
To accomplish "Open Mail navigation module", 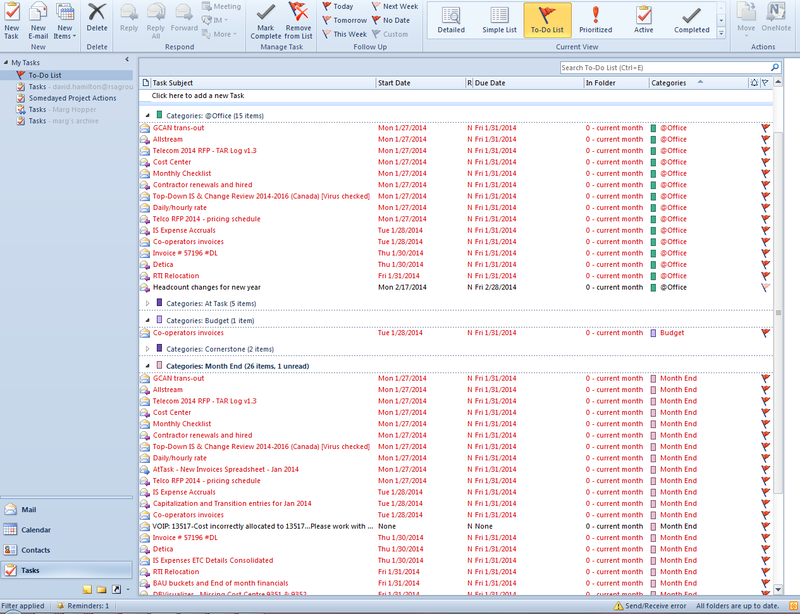I will (66, 509).
